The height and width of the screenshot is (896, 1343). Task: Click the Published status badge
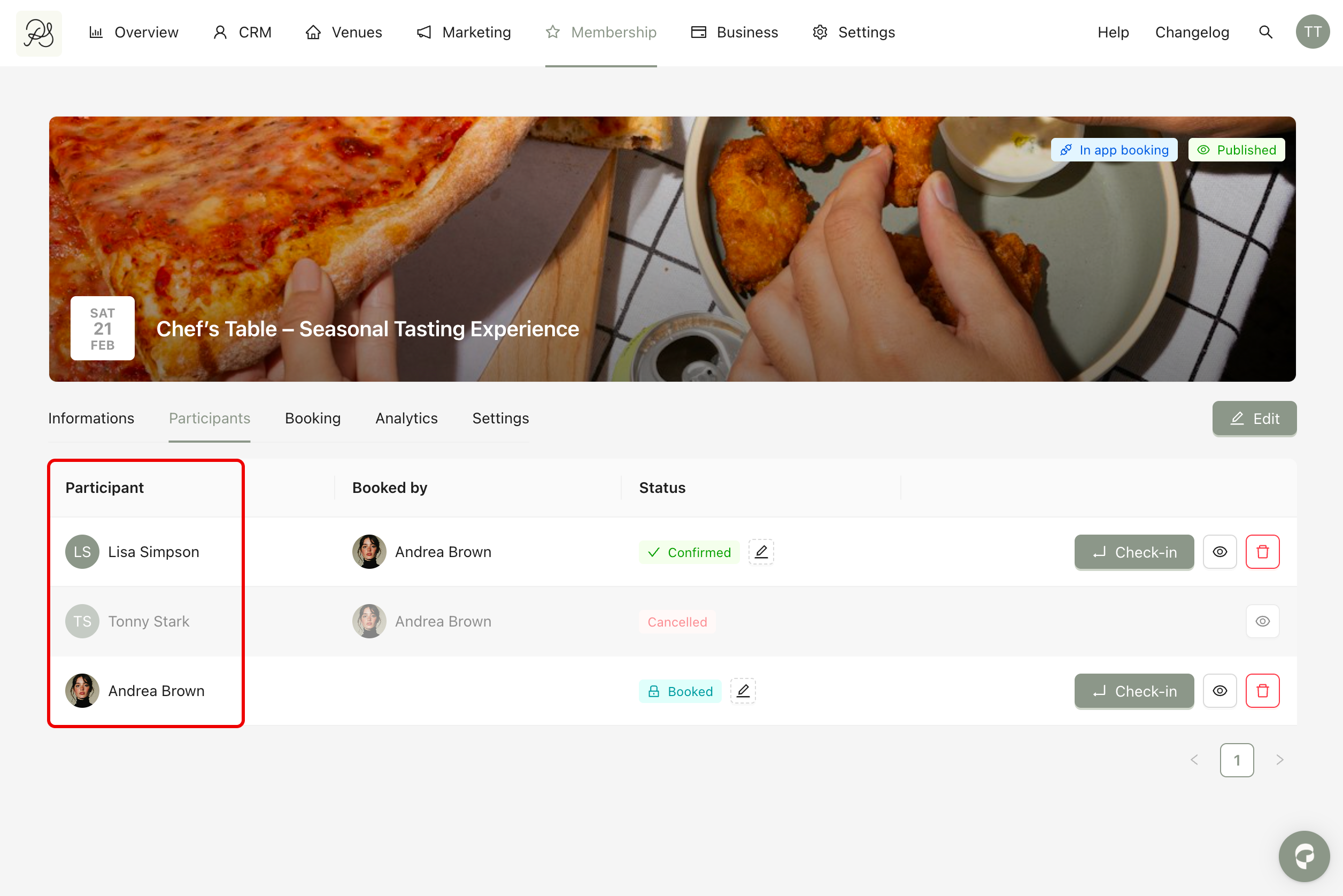pyautogui.click(x=1236, y=150)
